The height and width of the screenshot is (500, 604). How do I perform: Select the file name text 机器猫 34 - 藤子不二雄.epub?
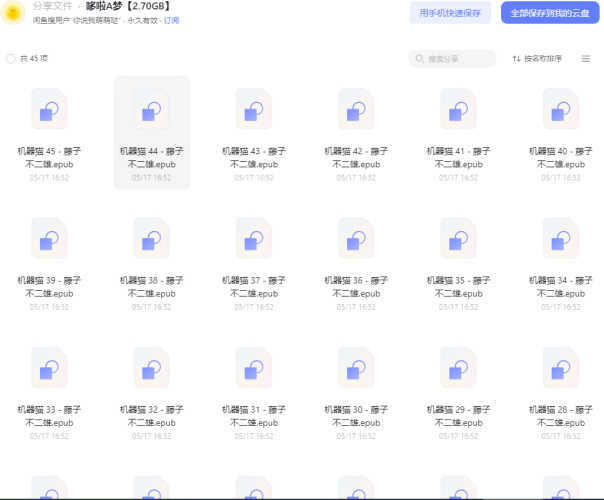[x=561, y=287]
